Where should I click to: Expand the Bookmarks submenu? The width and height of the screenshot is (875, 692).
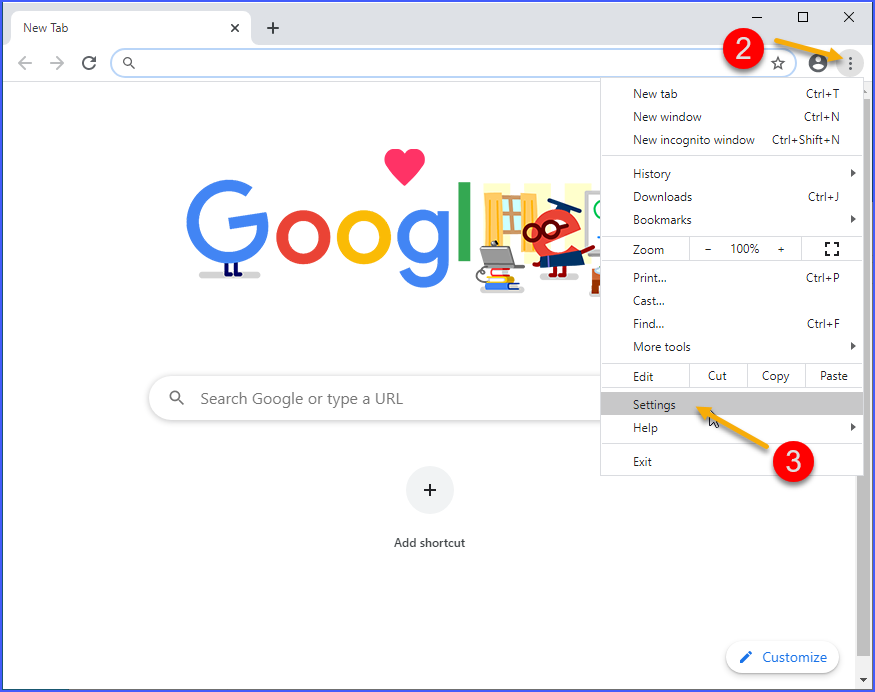[662, 219]
